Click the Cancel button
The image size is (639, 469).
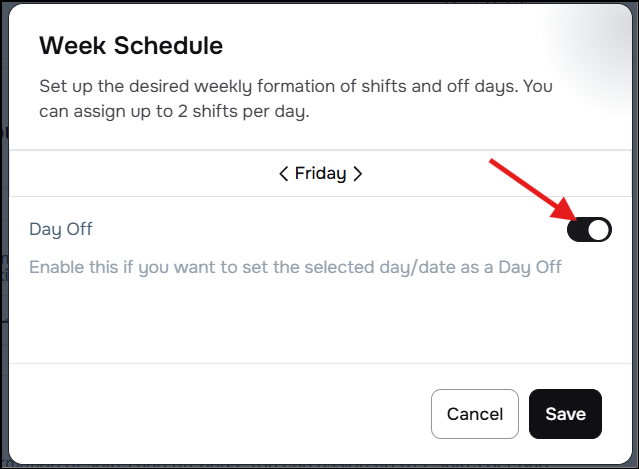pos(475,414)
